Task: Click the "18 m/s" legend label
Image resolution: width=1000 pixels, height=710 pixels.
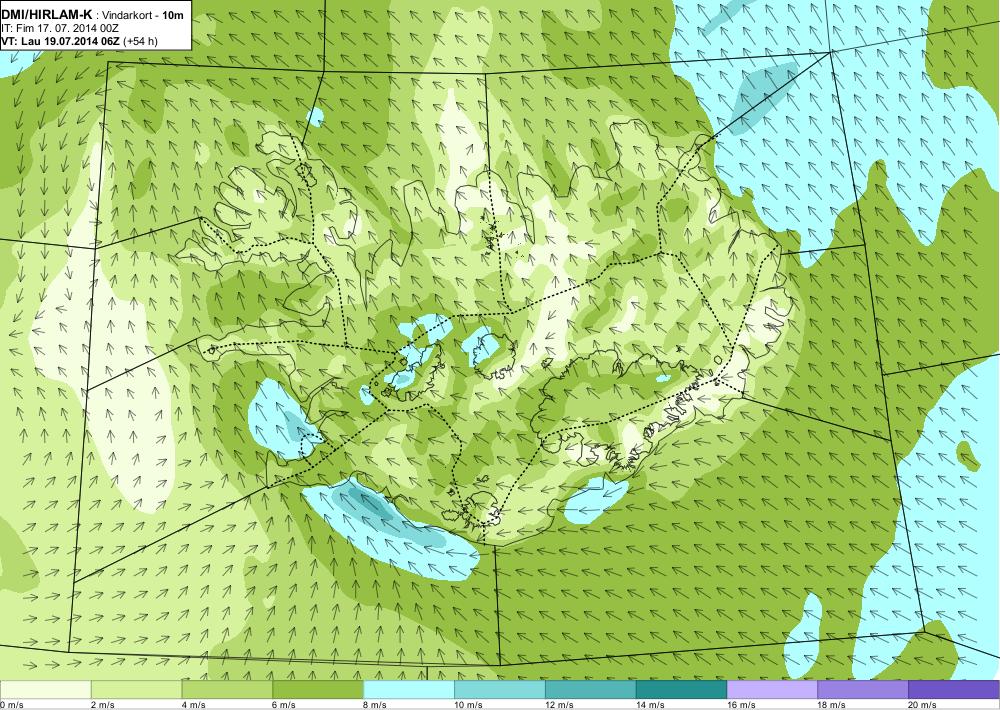Action: tap(832, 705)
